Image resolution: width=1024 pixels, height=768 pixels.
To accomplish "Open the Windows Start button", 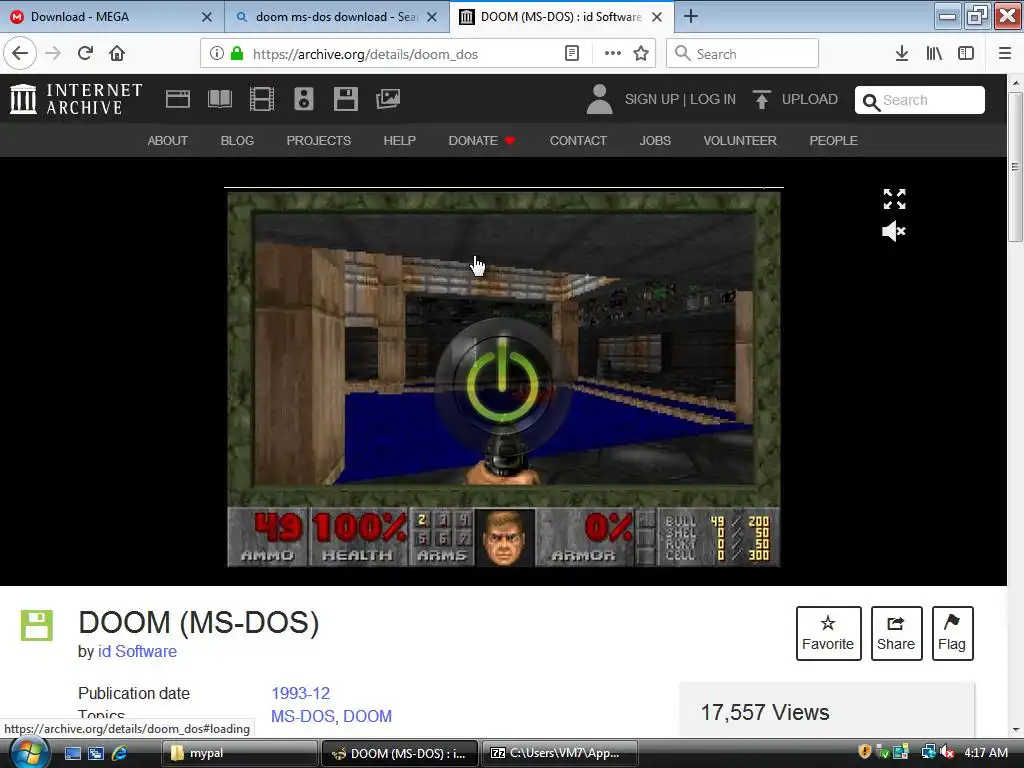I will pos(29,753).
